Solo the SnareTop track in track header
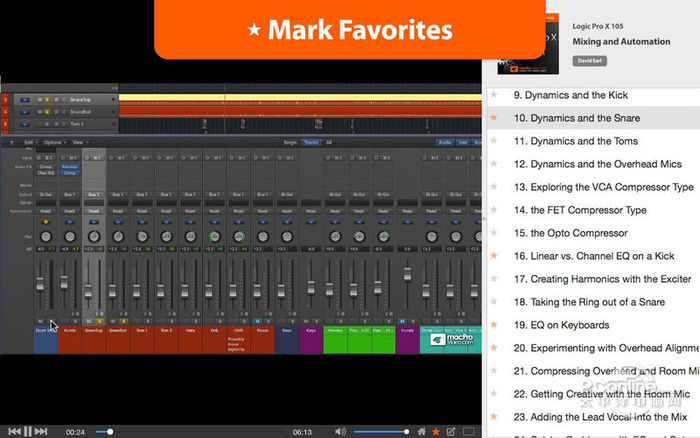 click(x=47, y=100)
